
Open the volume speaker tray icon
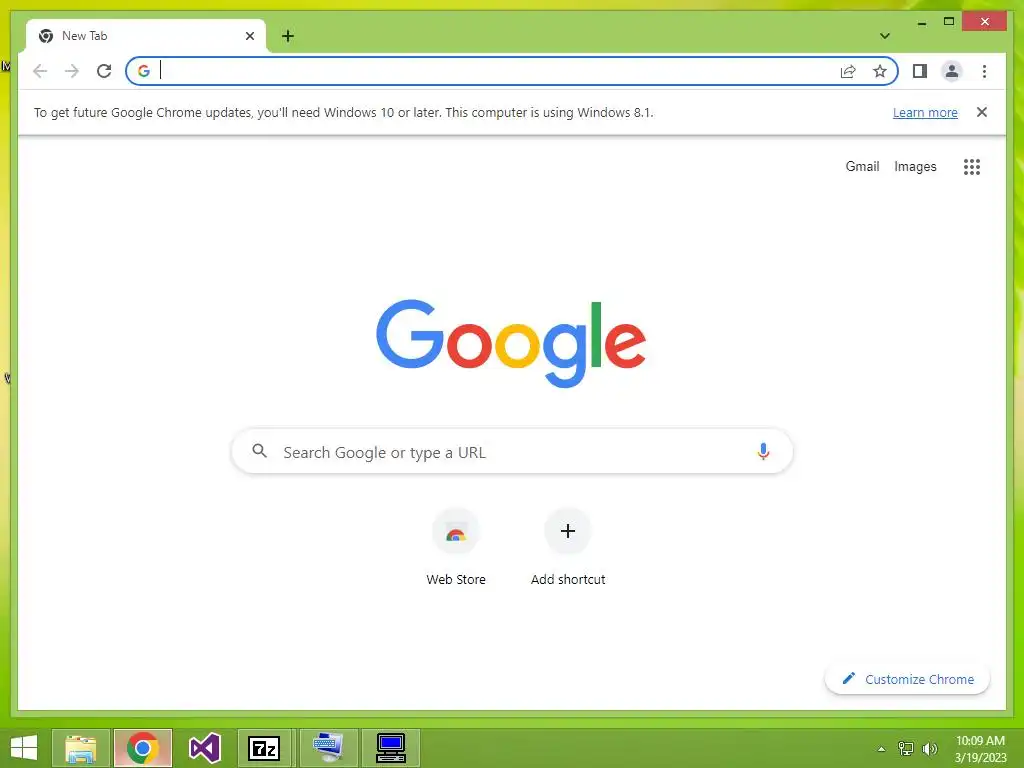929,748
